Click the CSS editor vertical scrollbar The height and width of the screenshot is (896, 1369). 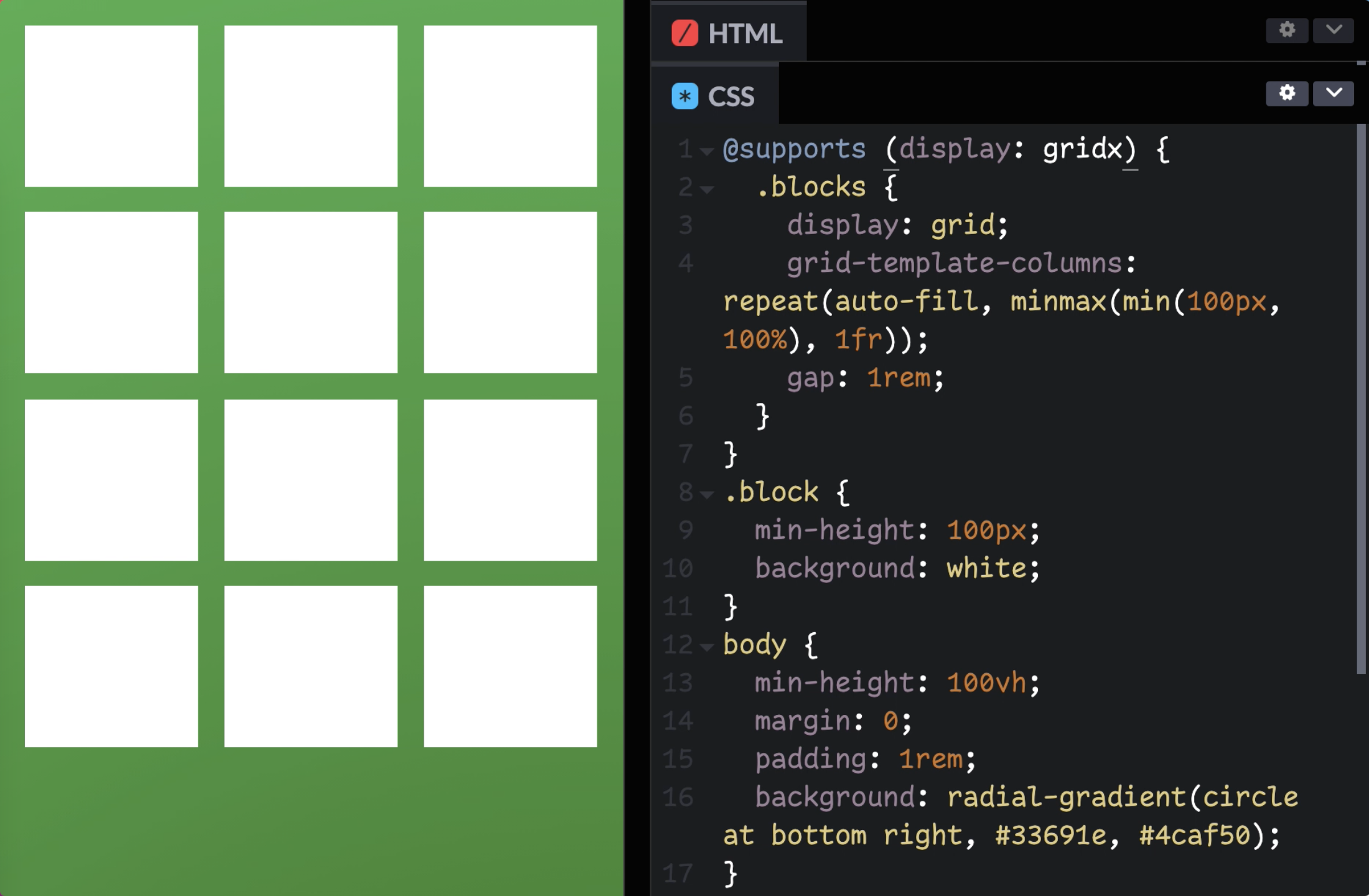point(1361,398)
